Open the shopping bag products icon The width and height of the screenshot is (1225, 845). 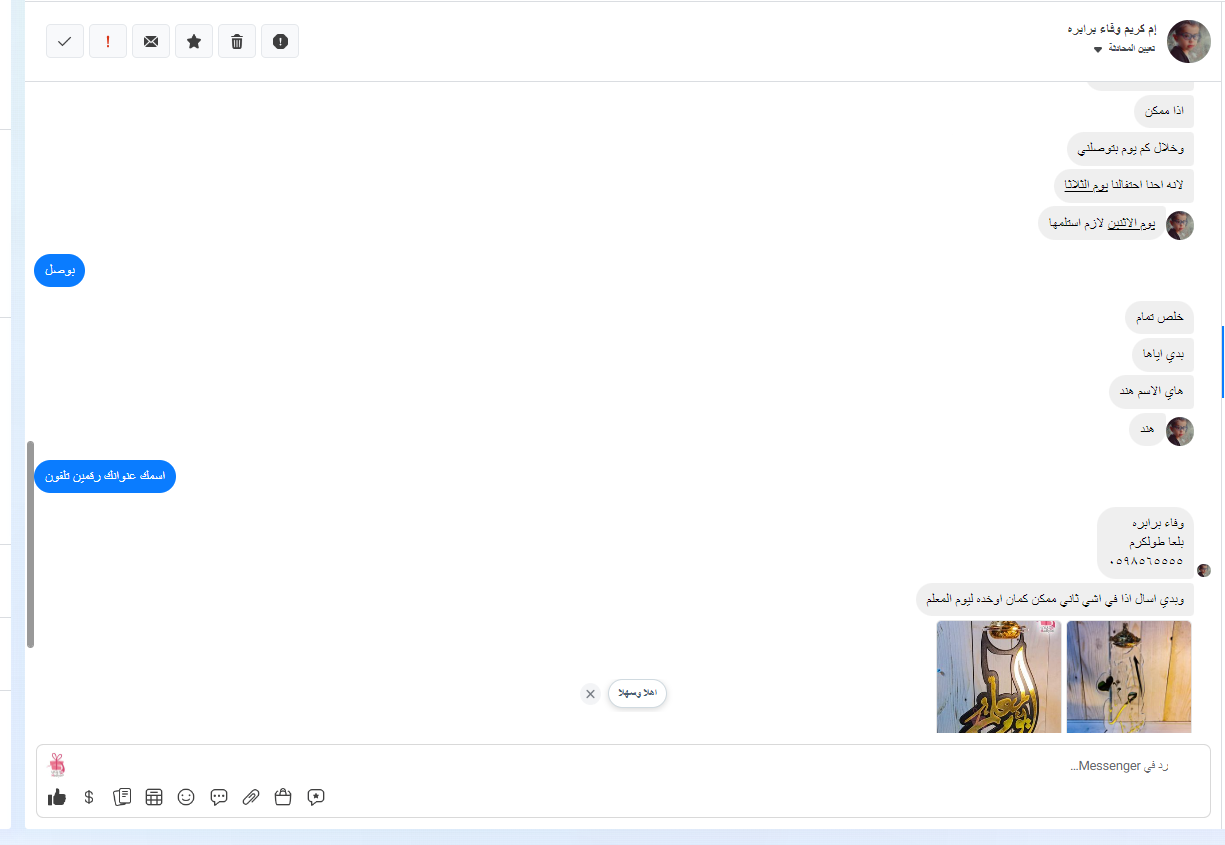[283, 797]
